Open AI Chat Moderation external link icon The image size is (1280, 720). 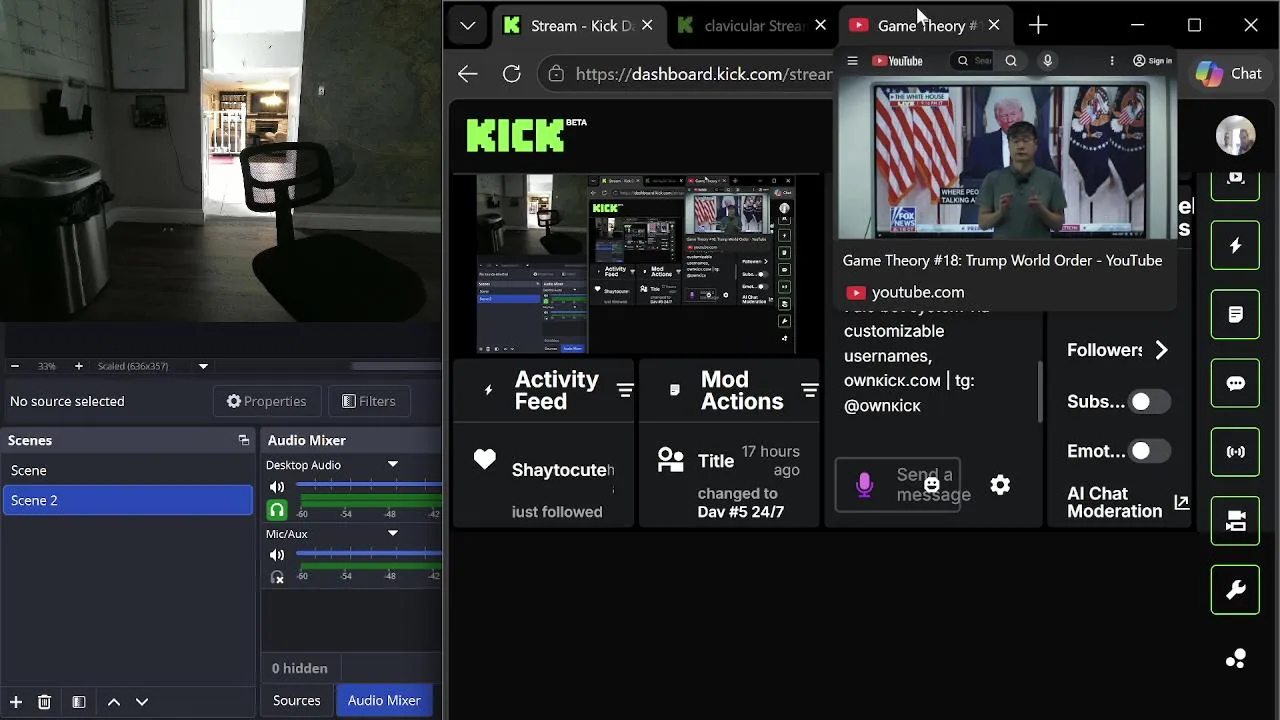(1181, 502)
